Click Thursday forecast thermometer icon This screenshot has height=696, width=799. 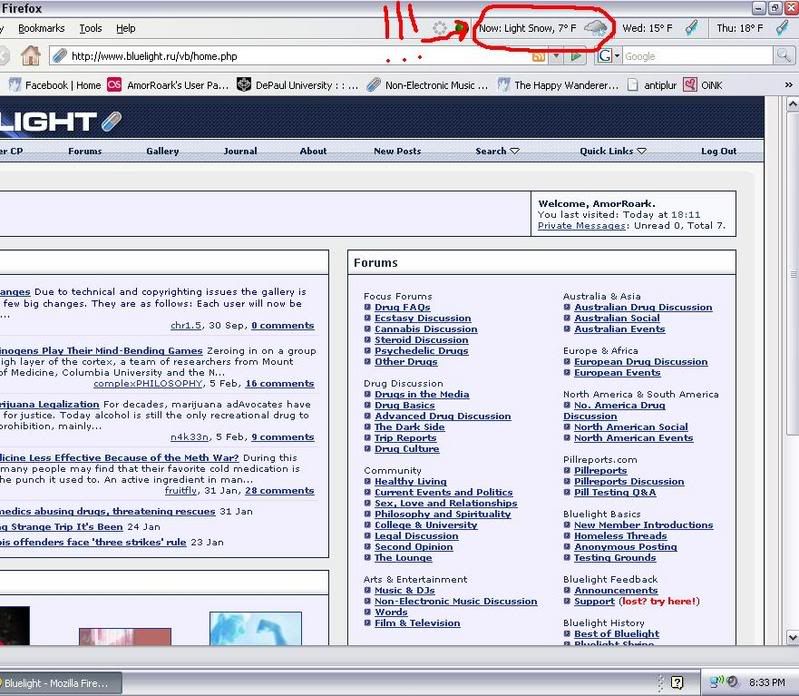pyautogui.click(x=782, y=28)
